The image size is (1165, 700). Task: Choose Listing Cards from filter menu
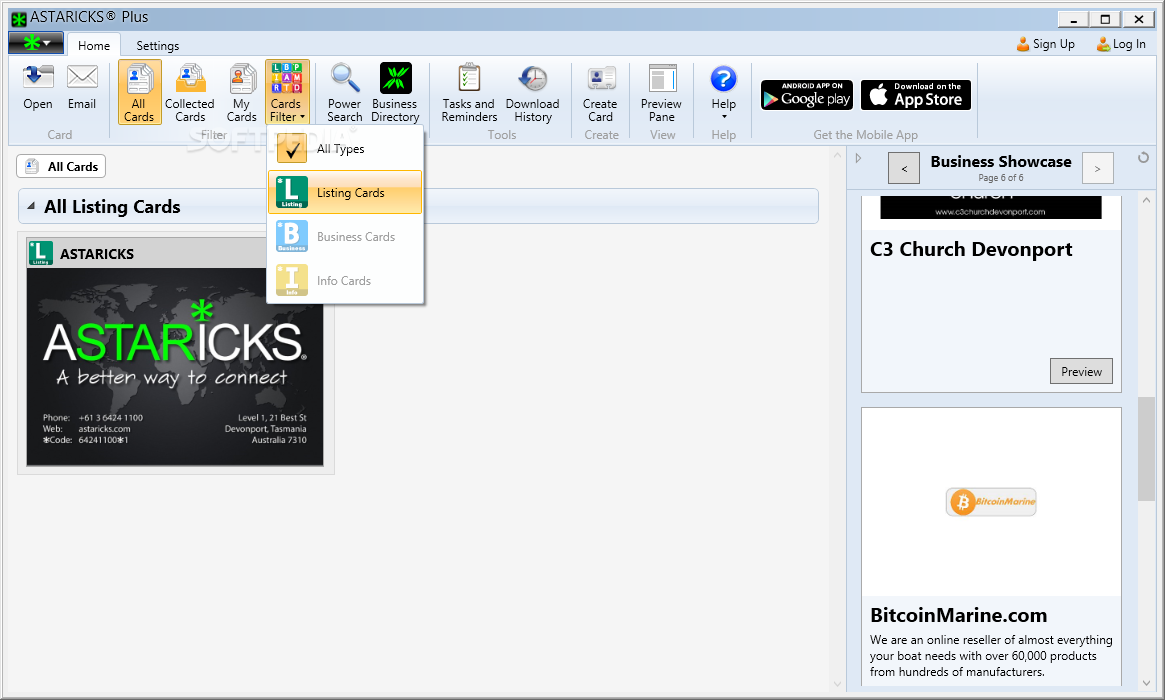[x=345, y=192]
